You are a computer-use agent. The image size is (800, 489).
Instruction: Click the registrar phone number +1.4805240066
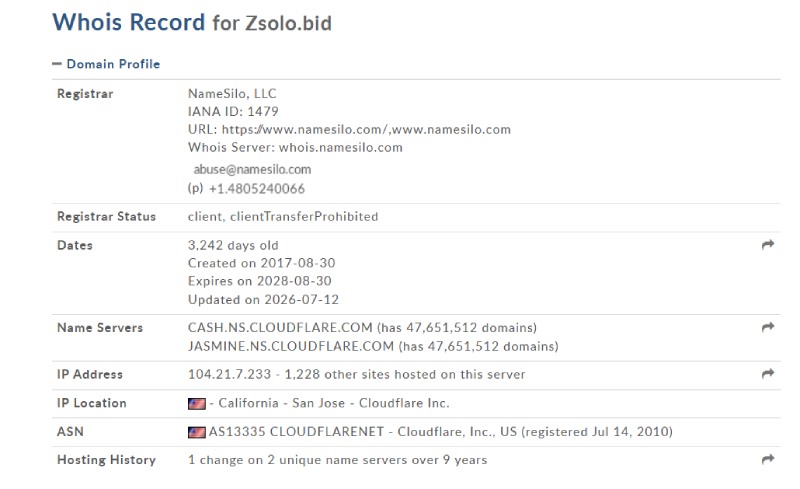click(257, 189)
